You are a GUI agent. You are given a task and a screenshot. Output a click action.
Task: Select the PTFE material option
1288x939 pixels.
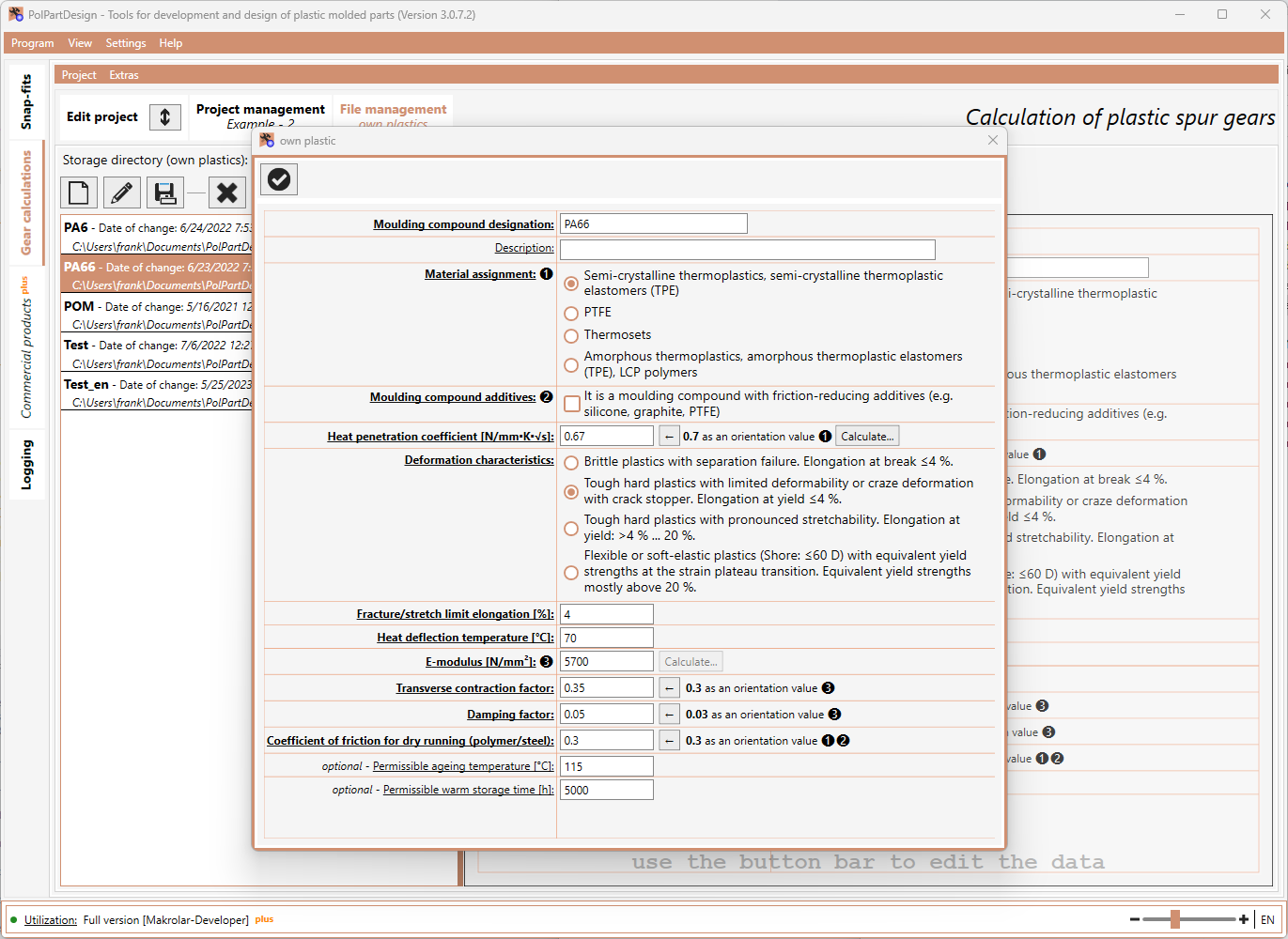[571, 313]
